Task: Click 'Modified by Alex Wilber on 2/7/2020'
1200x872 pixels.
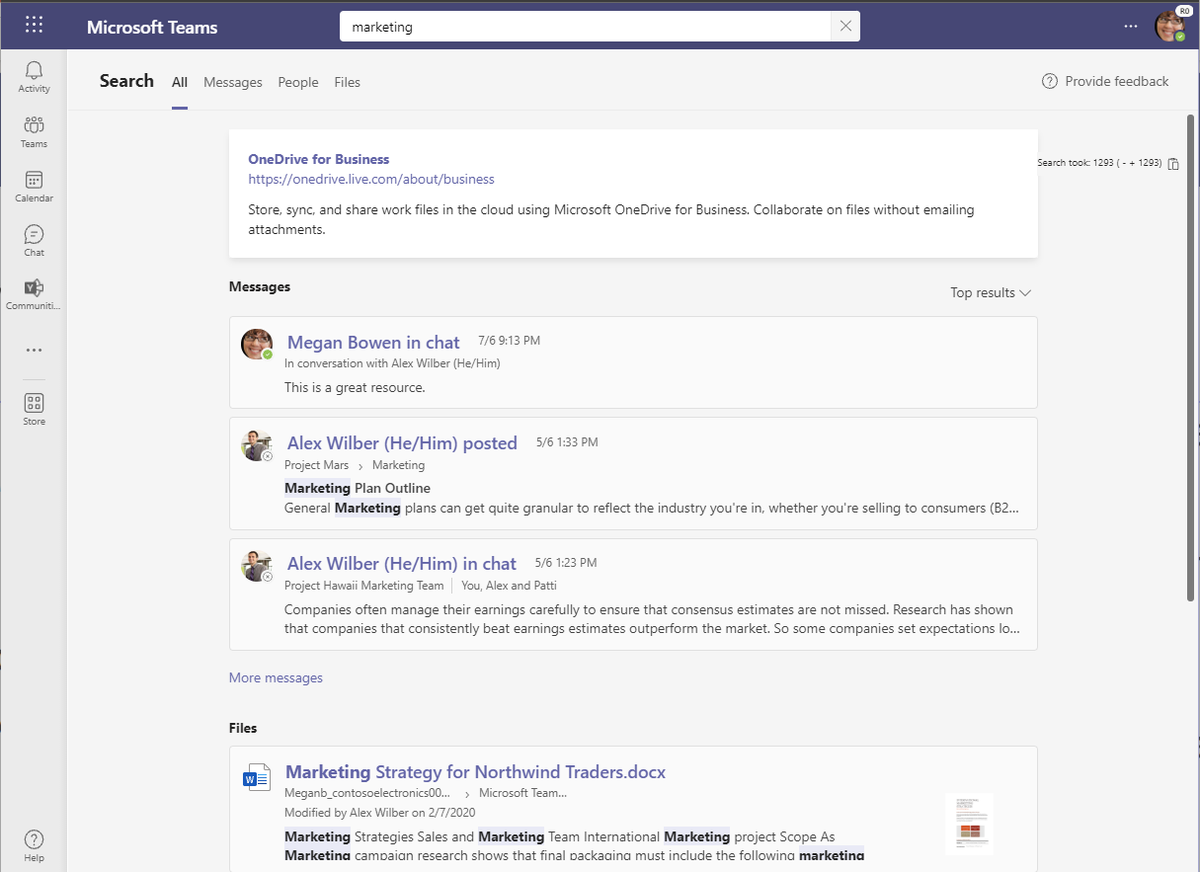Action: [379, 813]
